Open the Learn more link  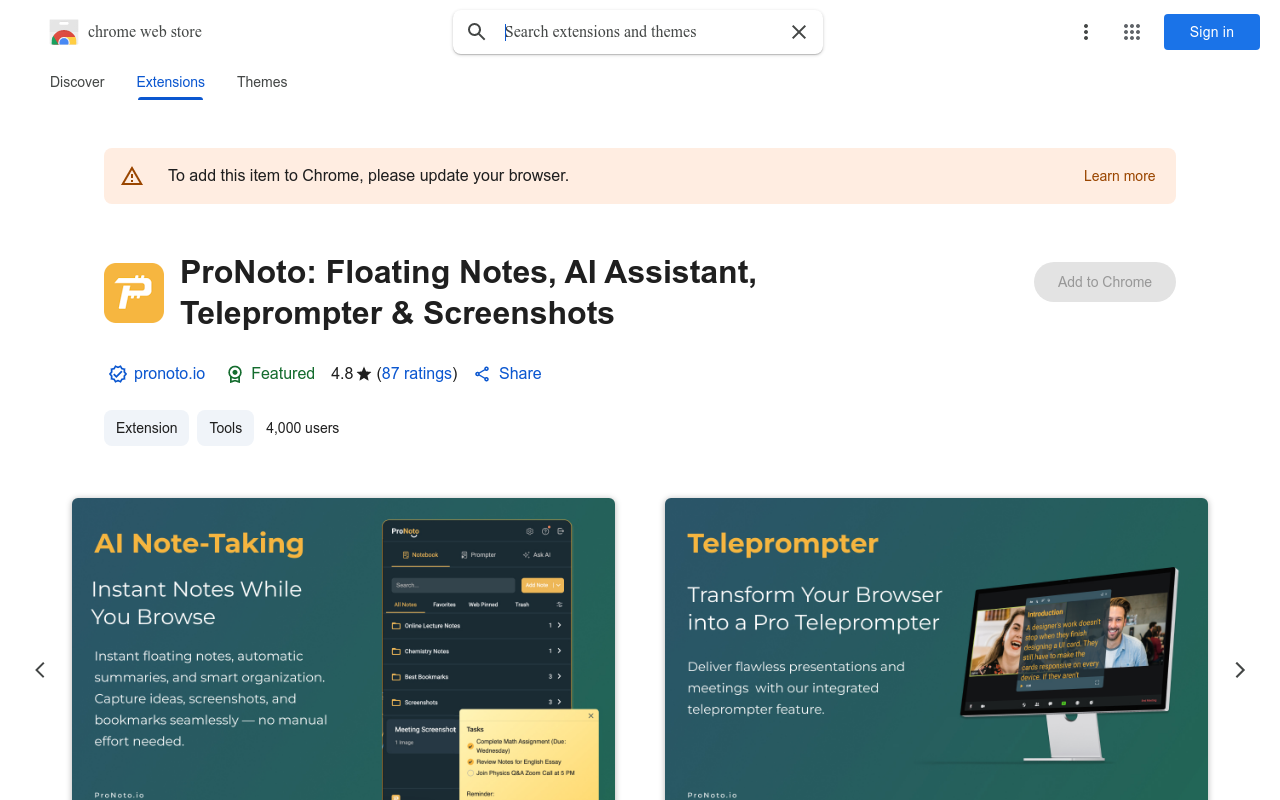[1119, 176]
